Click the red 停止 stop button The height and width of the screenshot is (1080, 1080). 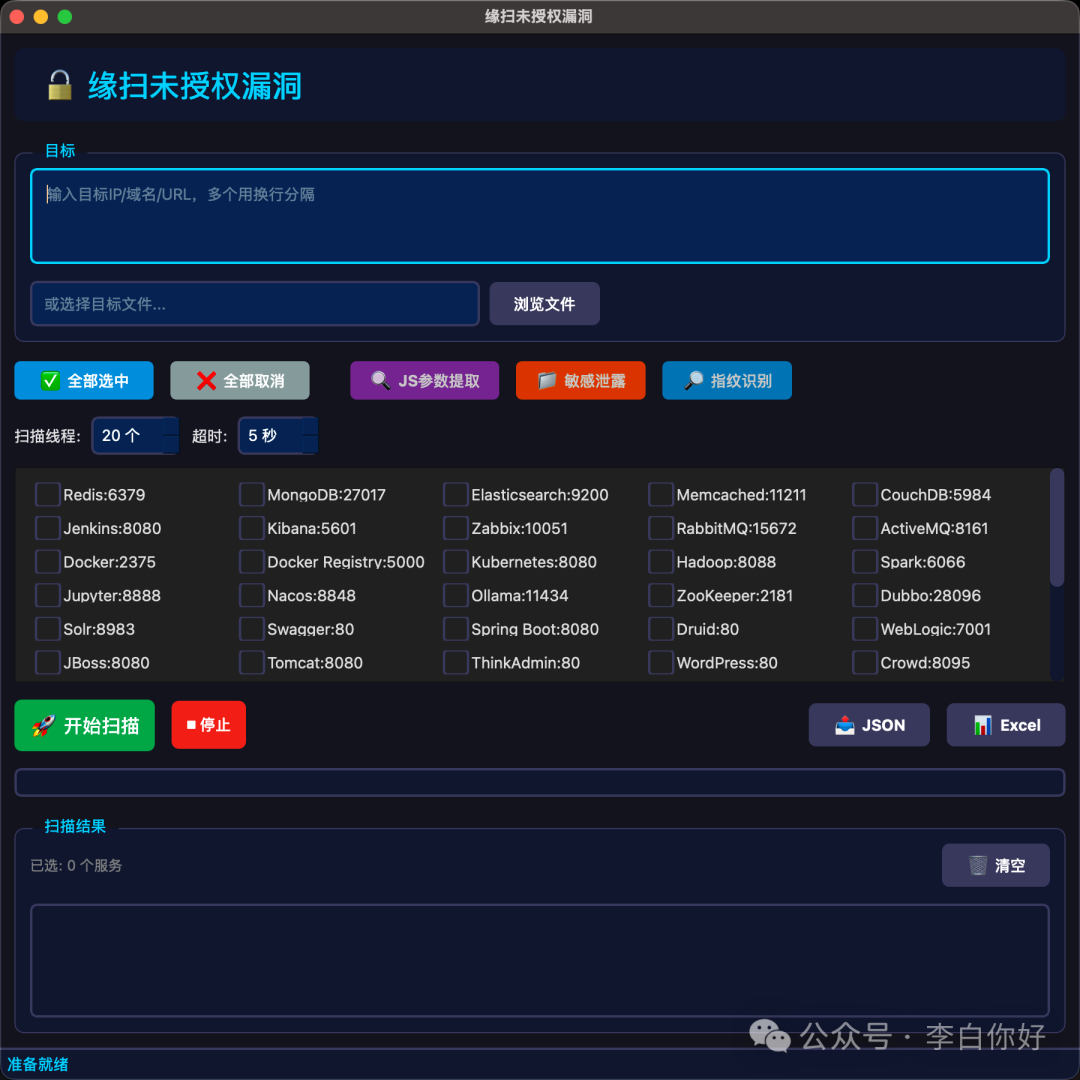(209, 725)
